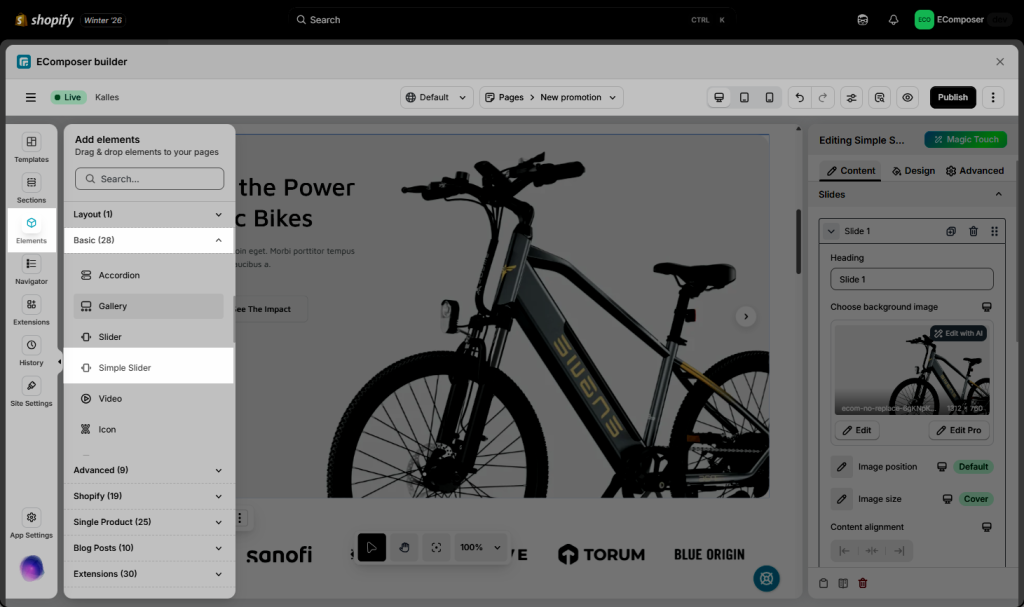1024x607 pixels.
Task: Expand the Shopify (19) elements group
Action: (x=218, y=496)
